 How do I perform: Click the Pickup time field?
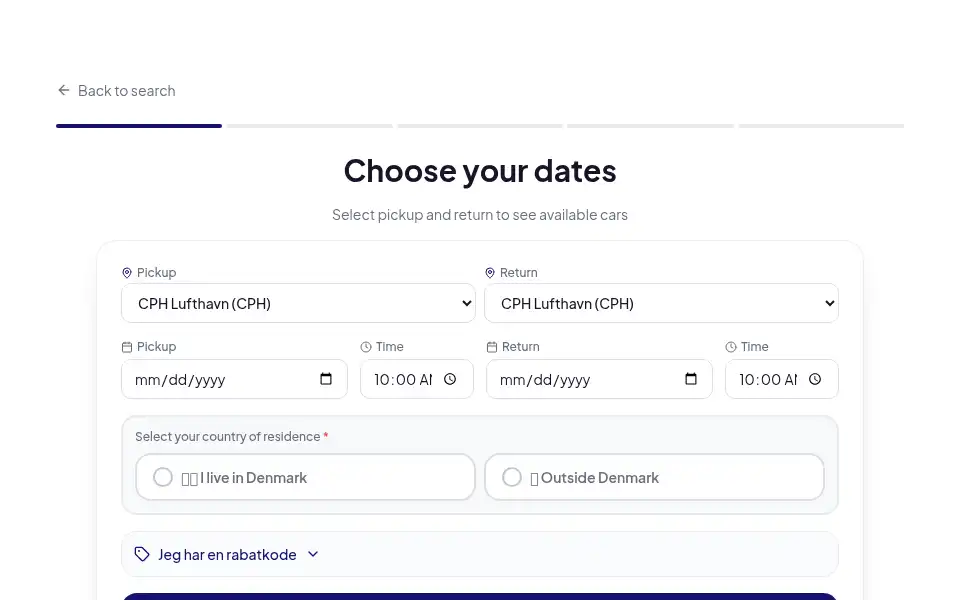(416, 379)
